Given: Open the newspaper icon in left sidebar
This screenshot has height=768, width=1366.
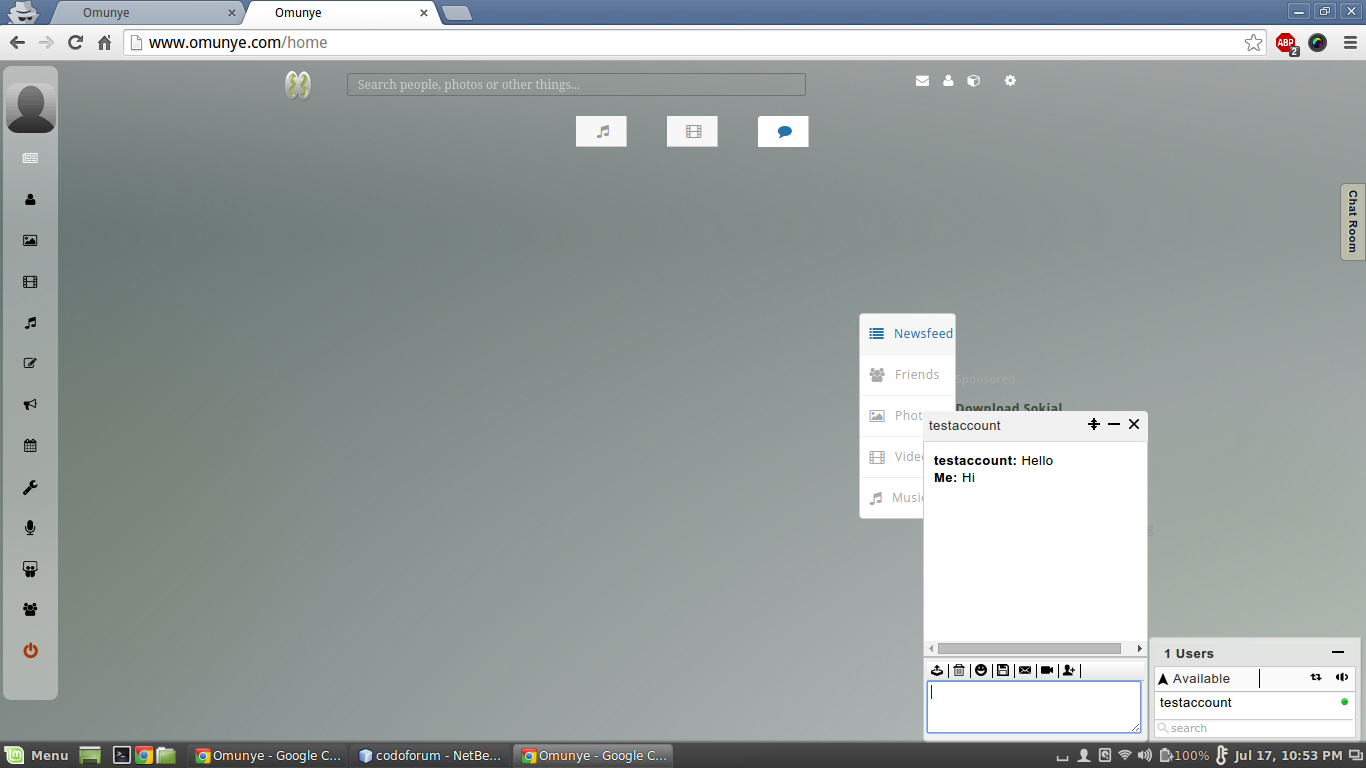Looking at the screenshot, I should pos(30,158).
